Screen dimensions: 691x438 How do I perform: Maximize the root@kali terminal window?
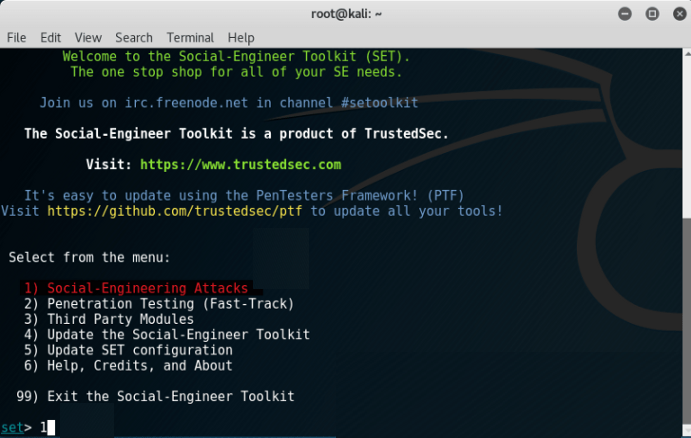pyautogui.click(x=652, y=14)
